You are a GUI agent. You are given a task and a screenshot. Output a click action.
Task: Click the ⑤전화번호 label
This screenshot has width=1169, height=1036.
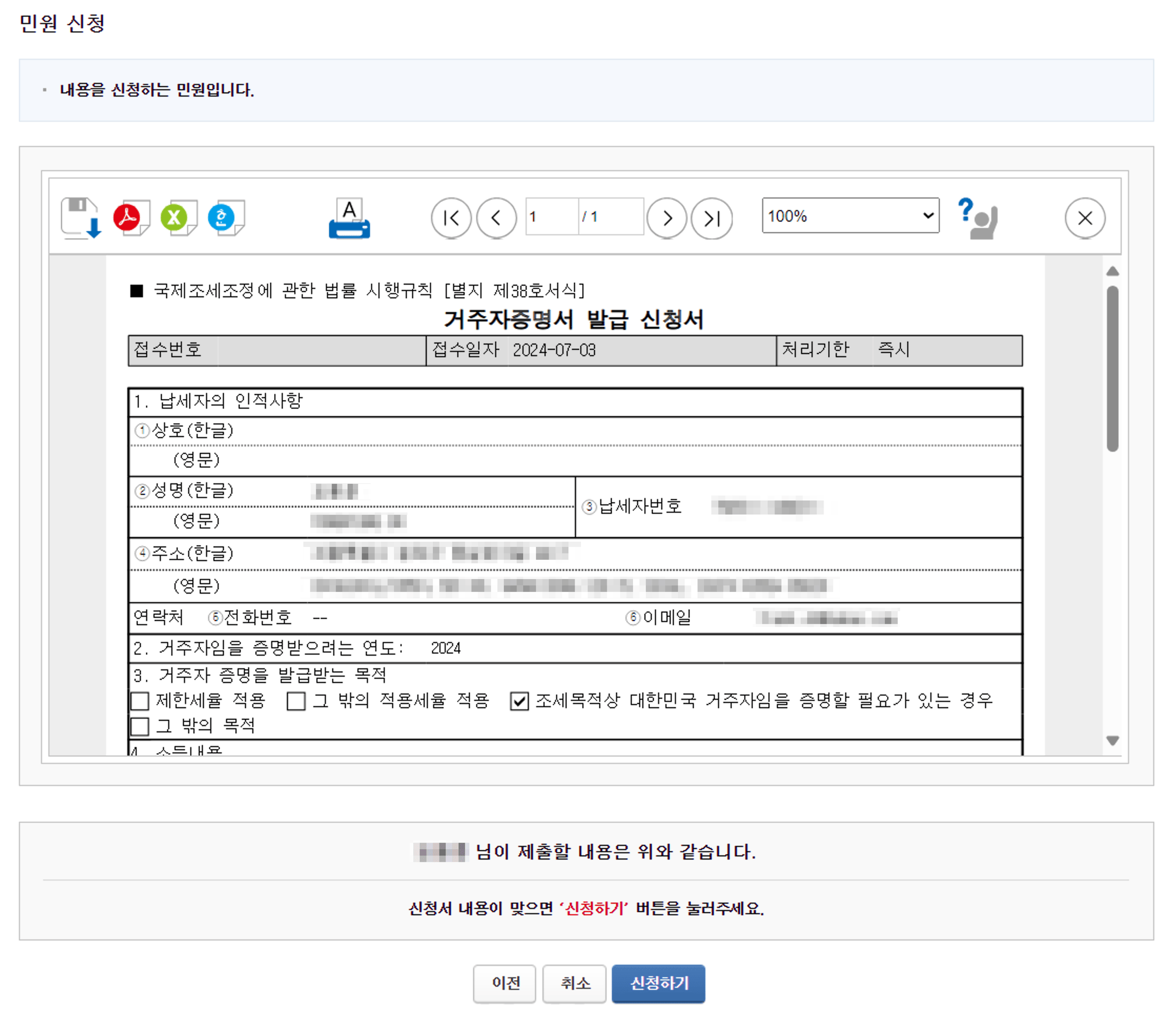coord(250,617)
